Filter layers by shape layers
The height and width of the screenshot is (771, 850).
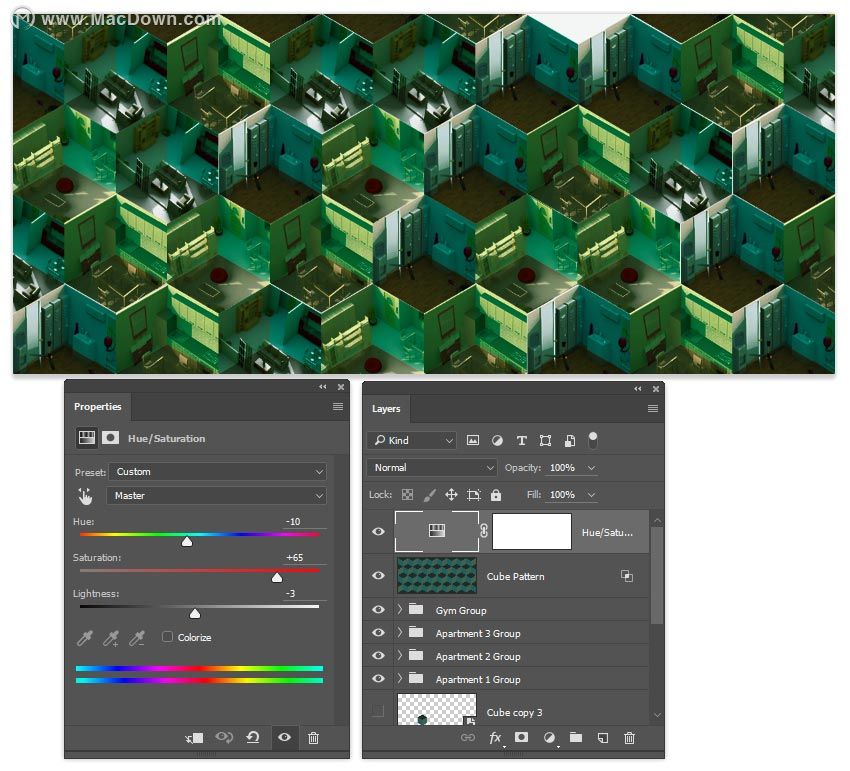pyautogui.click(x=545, y=440)
